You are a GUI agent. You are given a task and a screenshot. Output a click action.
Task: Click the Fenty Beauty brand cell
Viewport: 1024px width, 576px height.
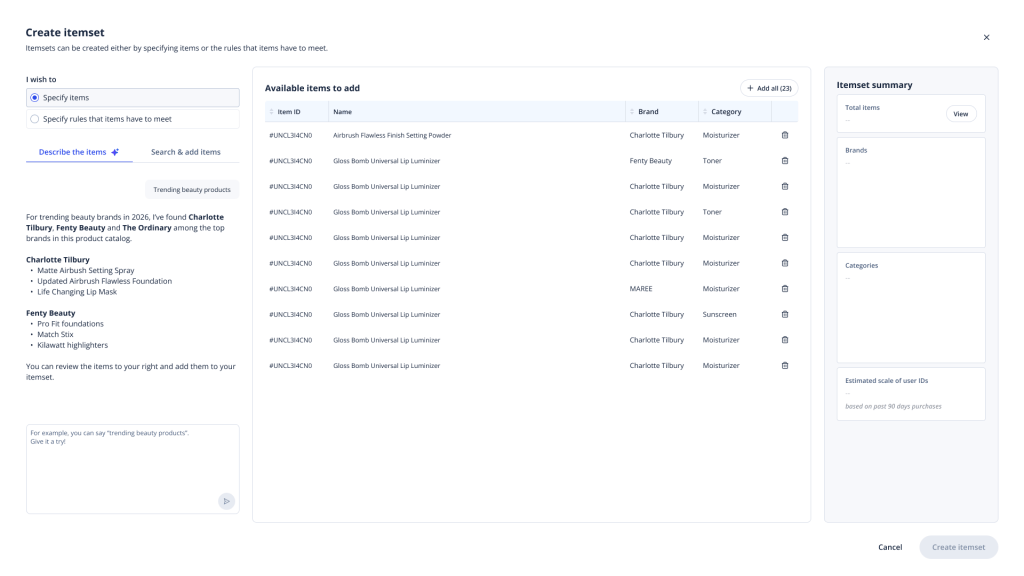650,161
